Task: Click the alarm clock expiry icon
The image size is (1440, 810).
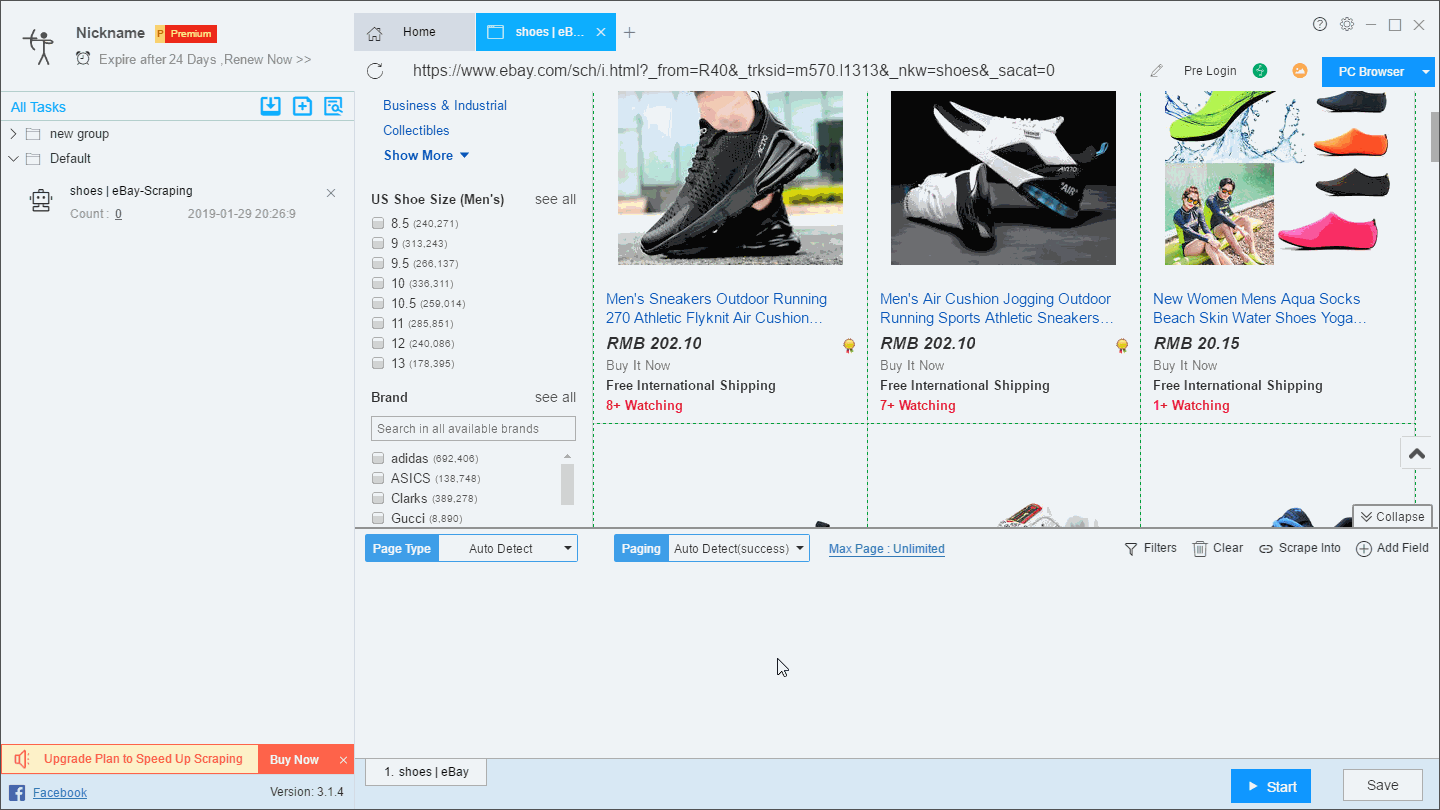Action: (83, 59)
